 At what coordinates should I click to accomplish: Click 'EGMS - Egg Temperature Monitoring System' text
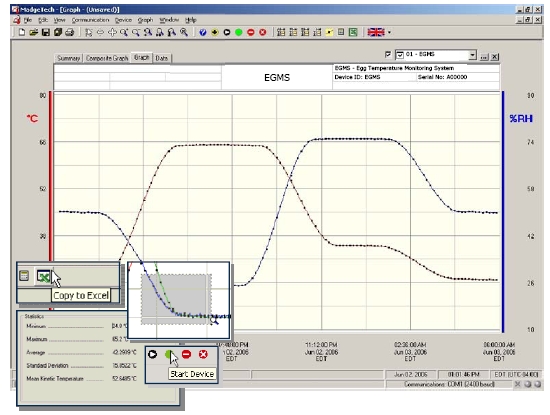click(394, 68)
